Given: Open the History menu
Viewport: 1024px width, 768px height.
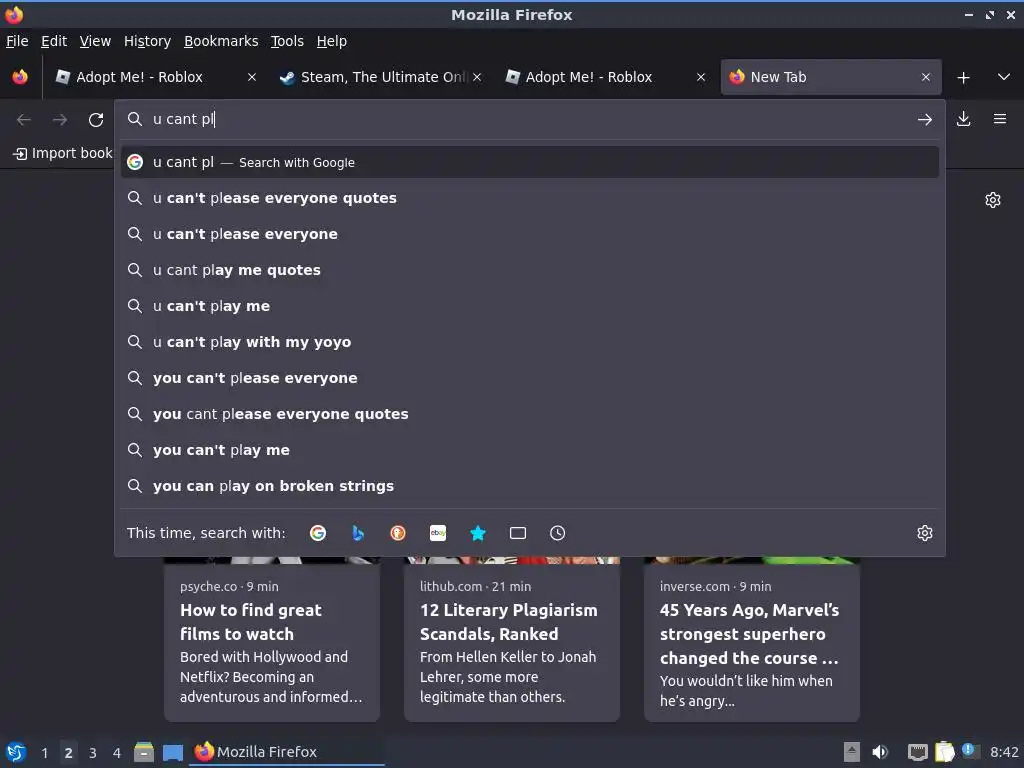Looking at the screenshot, I should click(148, 41).
